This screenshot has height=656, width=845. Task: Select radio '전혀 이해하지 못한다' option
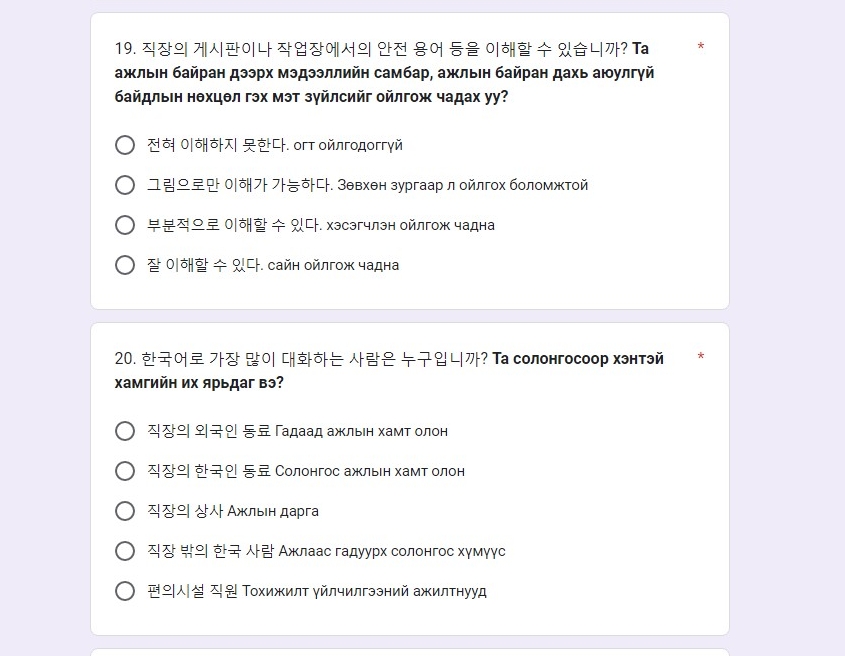pos(125,145)
